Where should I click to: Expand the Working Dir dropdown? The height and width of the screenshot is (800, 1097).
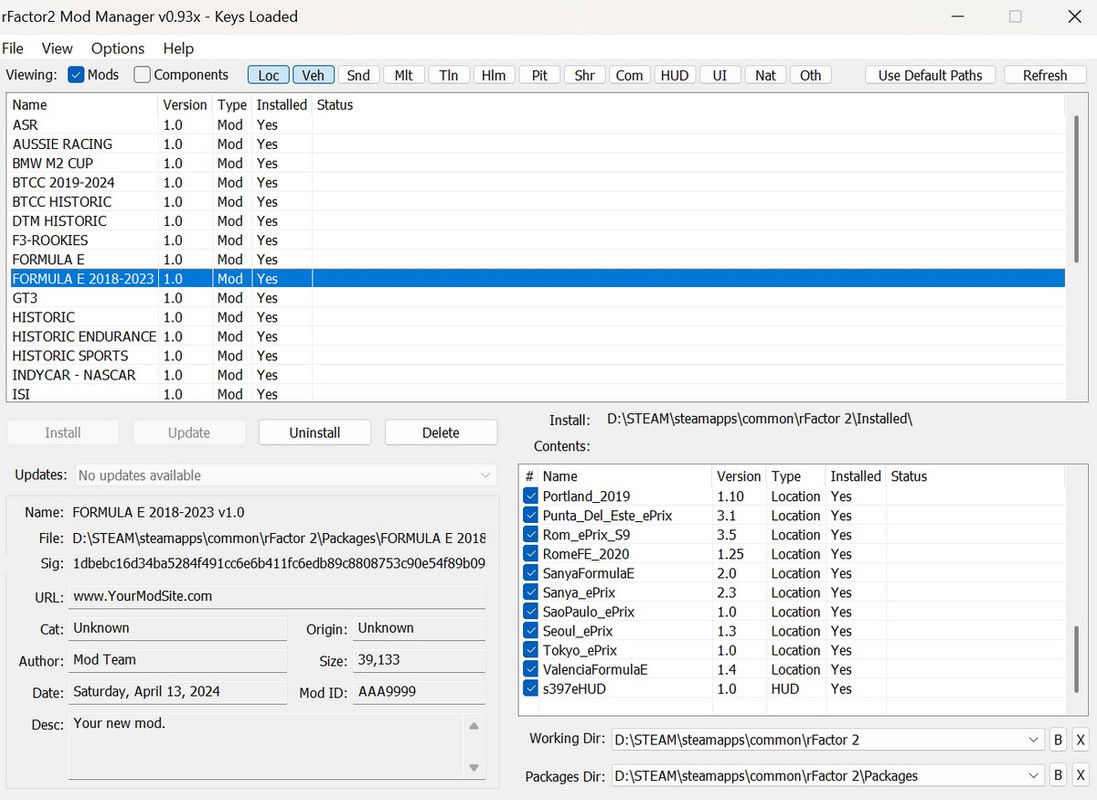pyautogui.click(x=1033, y=740)
